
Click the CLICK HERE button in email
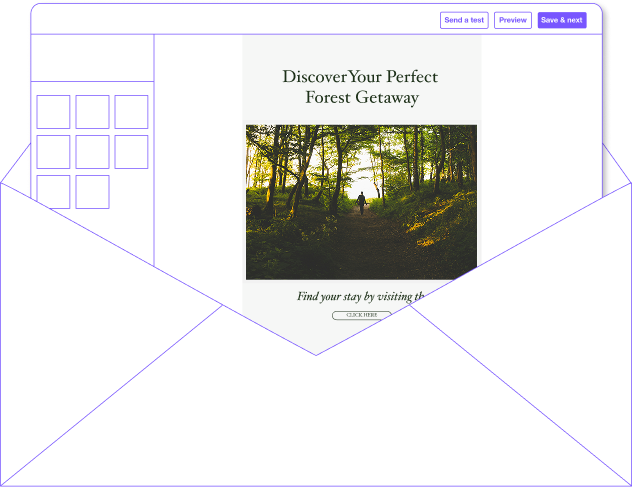(361, 315)
